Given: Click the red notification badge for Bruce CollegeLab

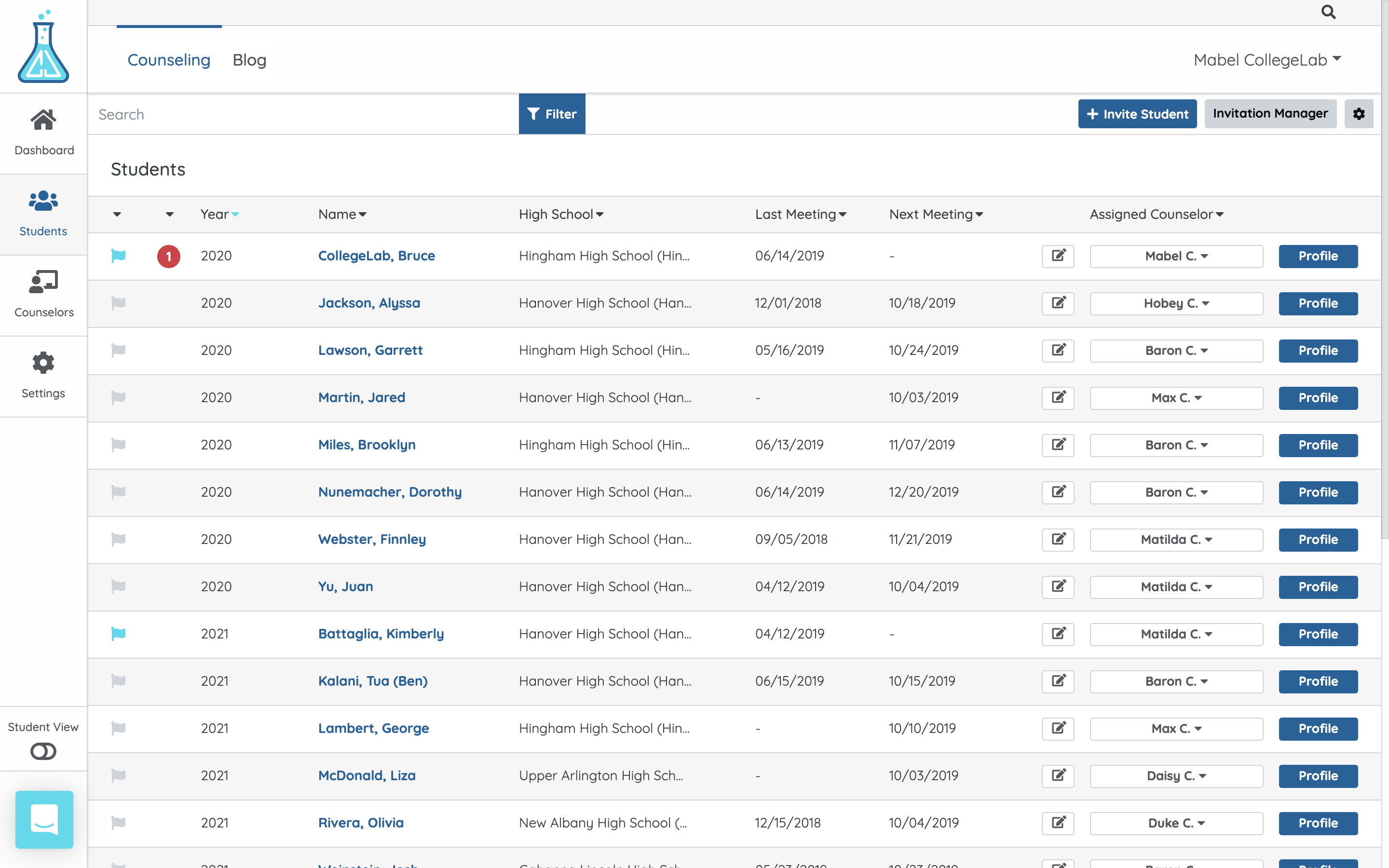Looking at the screenshot, I should (169, 256).
